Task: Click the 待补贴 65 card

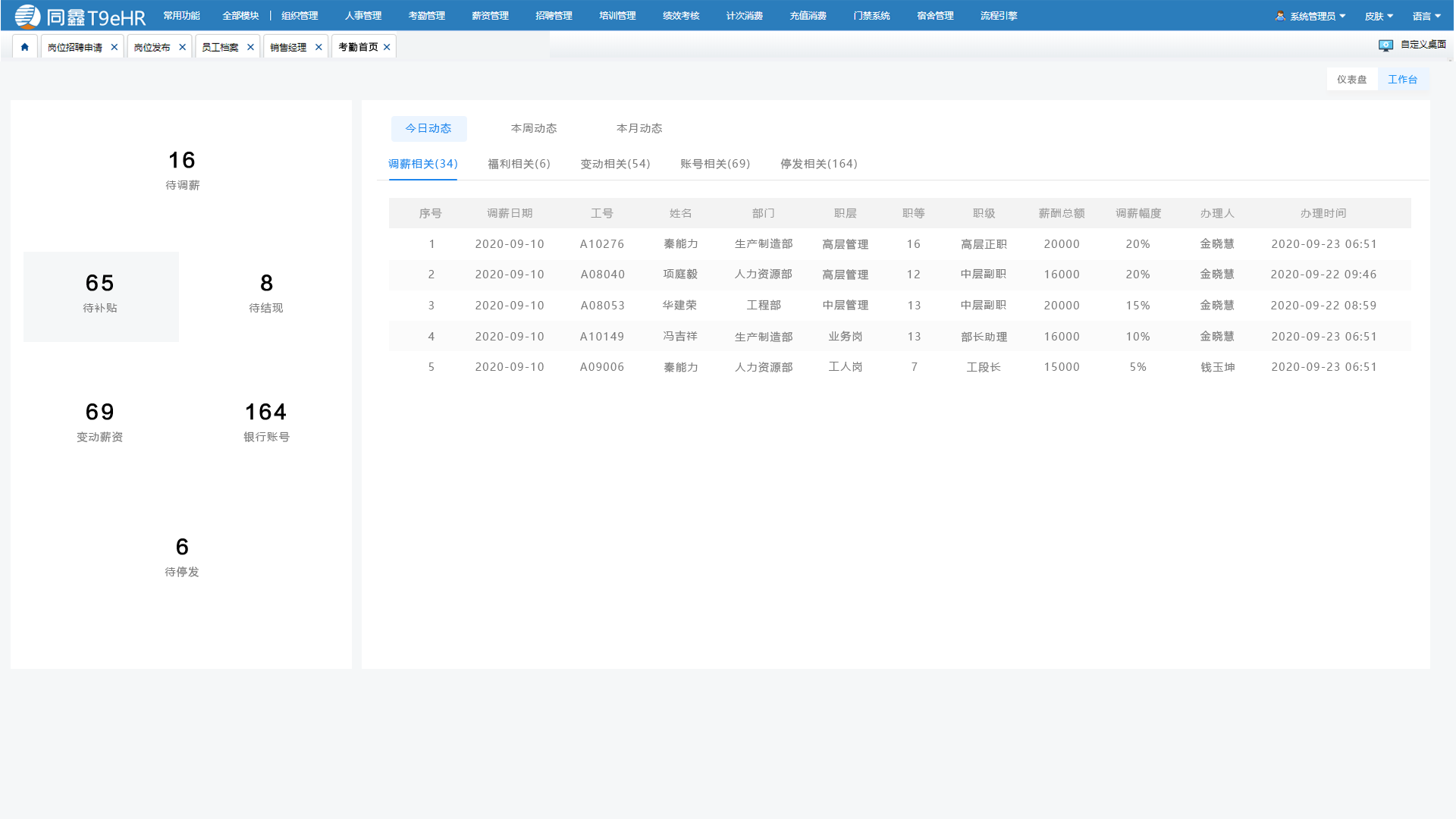Action: pos(101,297)
